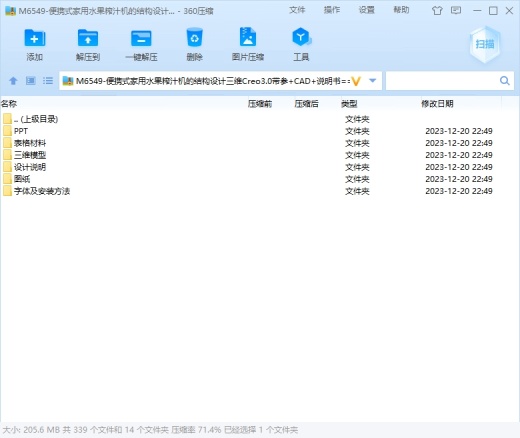The height and width of the screenshot is (438, 520).
Task: Click the 添加 (Add) toolbar icon
Action: pyautogui.click(x=35, y=38)
